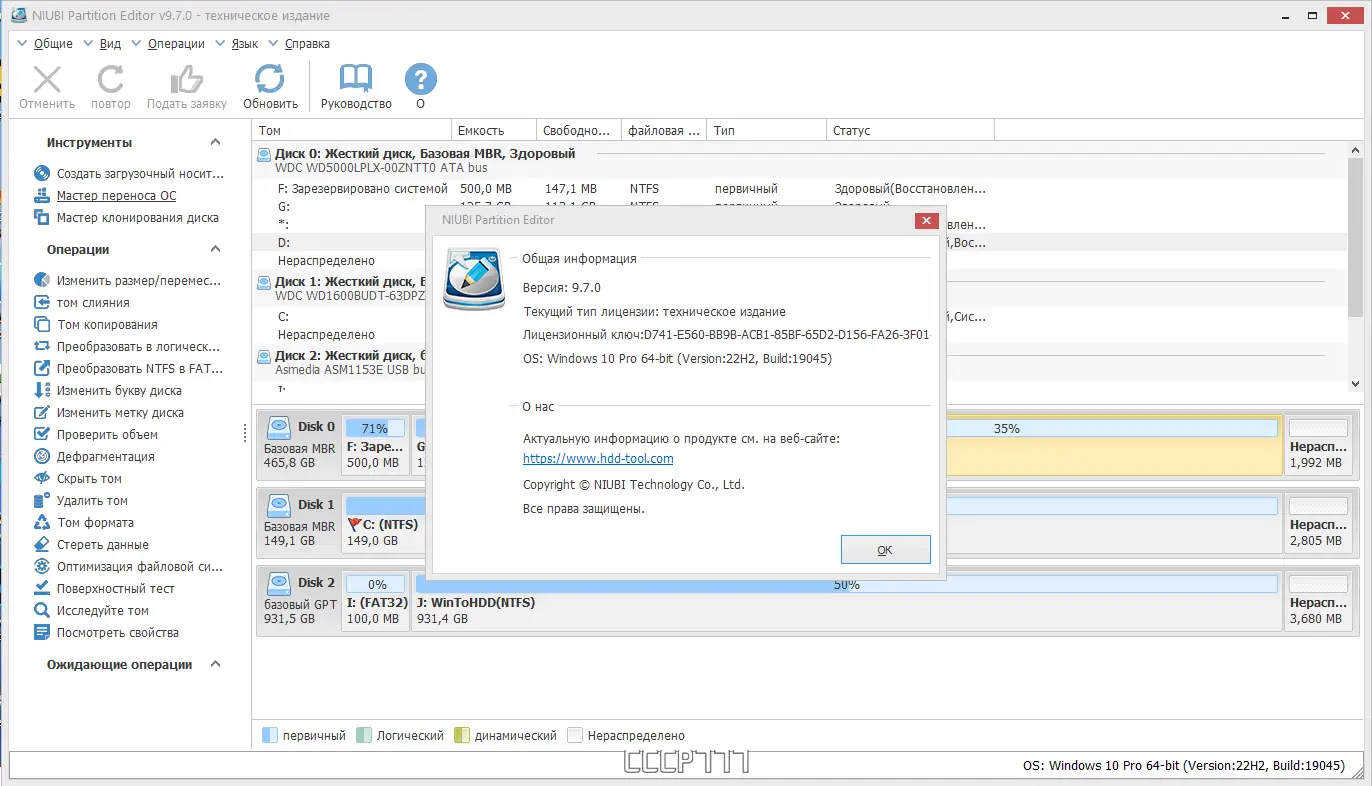Select 1,992 MB unallocated block on Disk 0
This screenshot has height=786, width=1372.
click(1317, 445)
